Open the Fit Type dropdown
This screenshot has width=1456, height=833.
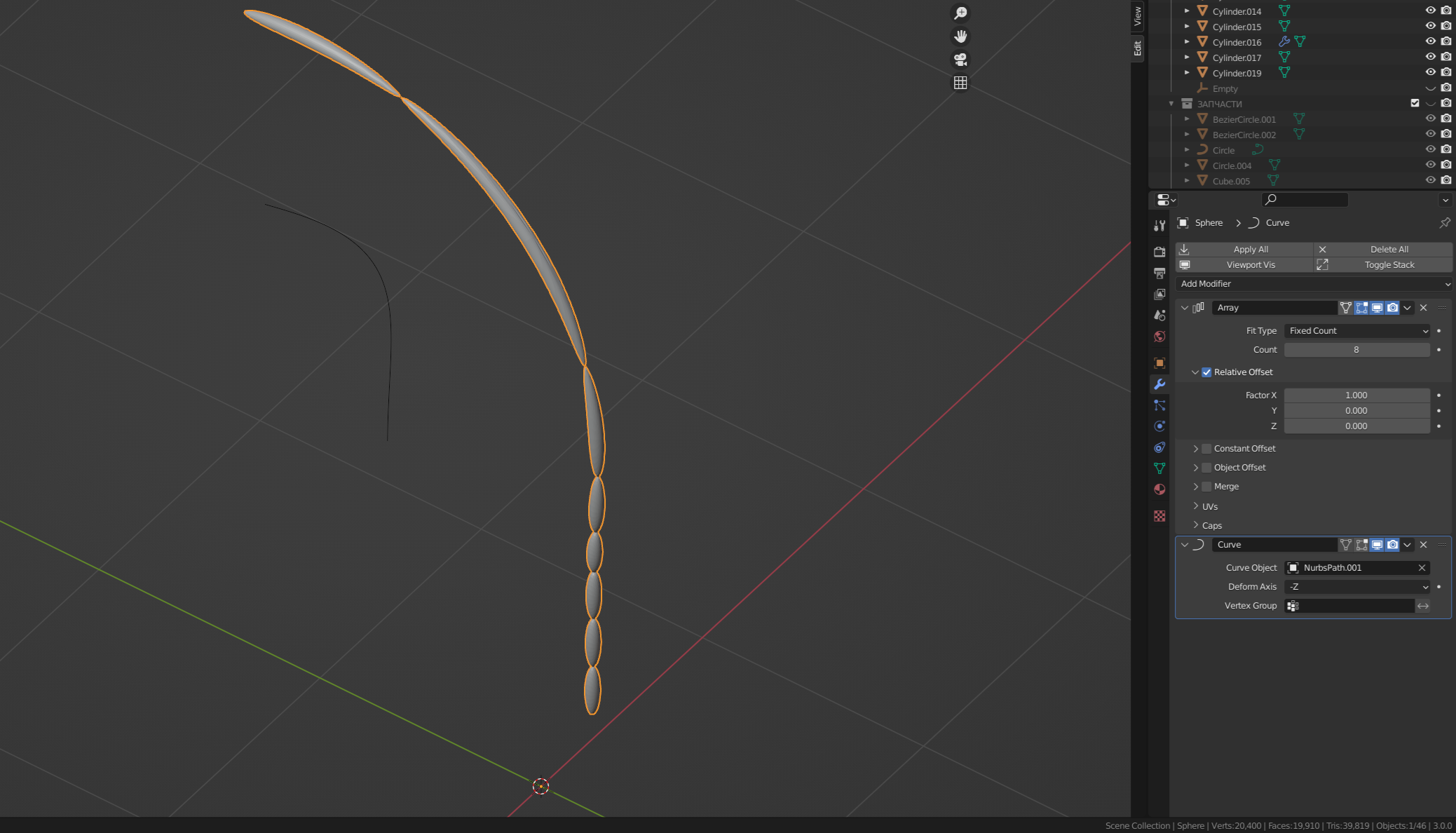coord(1357,331)
